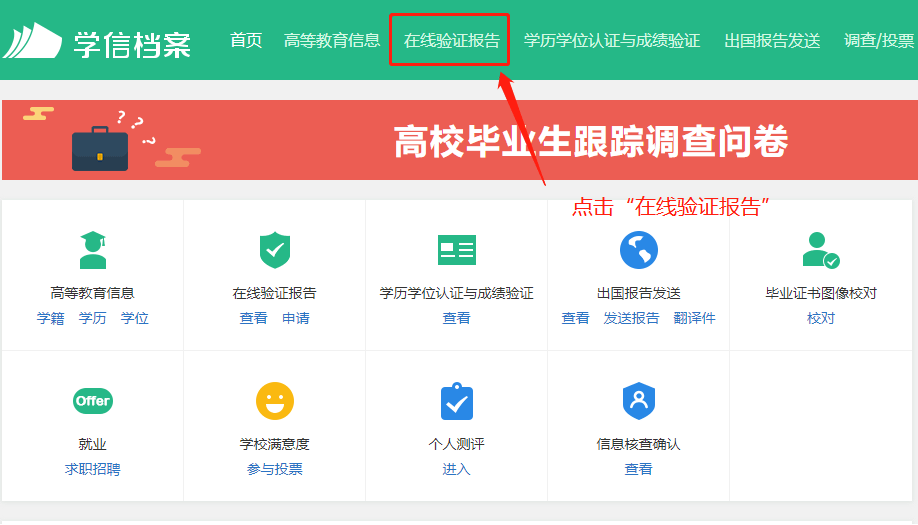
Task: Click the 校对 link under 毕业证书图像校对
Action: pyautogui.click(x=821, y=318)
